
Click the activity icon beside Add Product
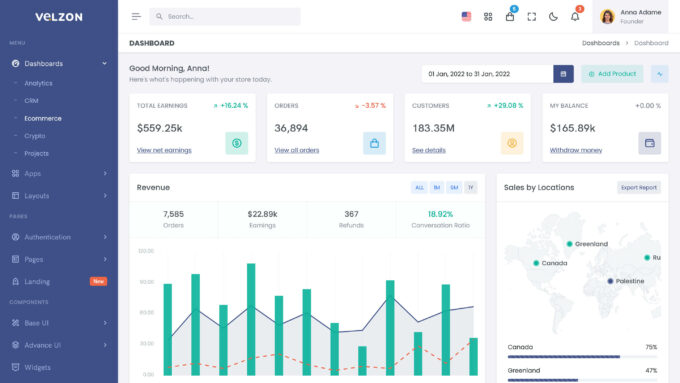(x=660, y=74)
